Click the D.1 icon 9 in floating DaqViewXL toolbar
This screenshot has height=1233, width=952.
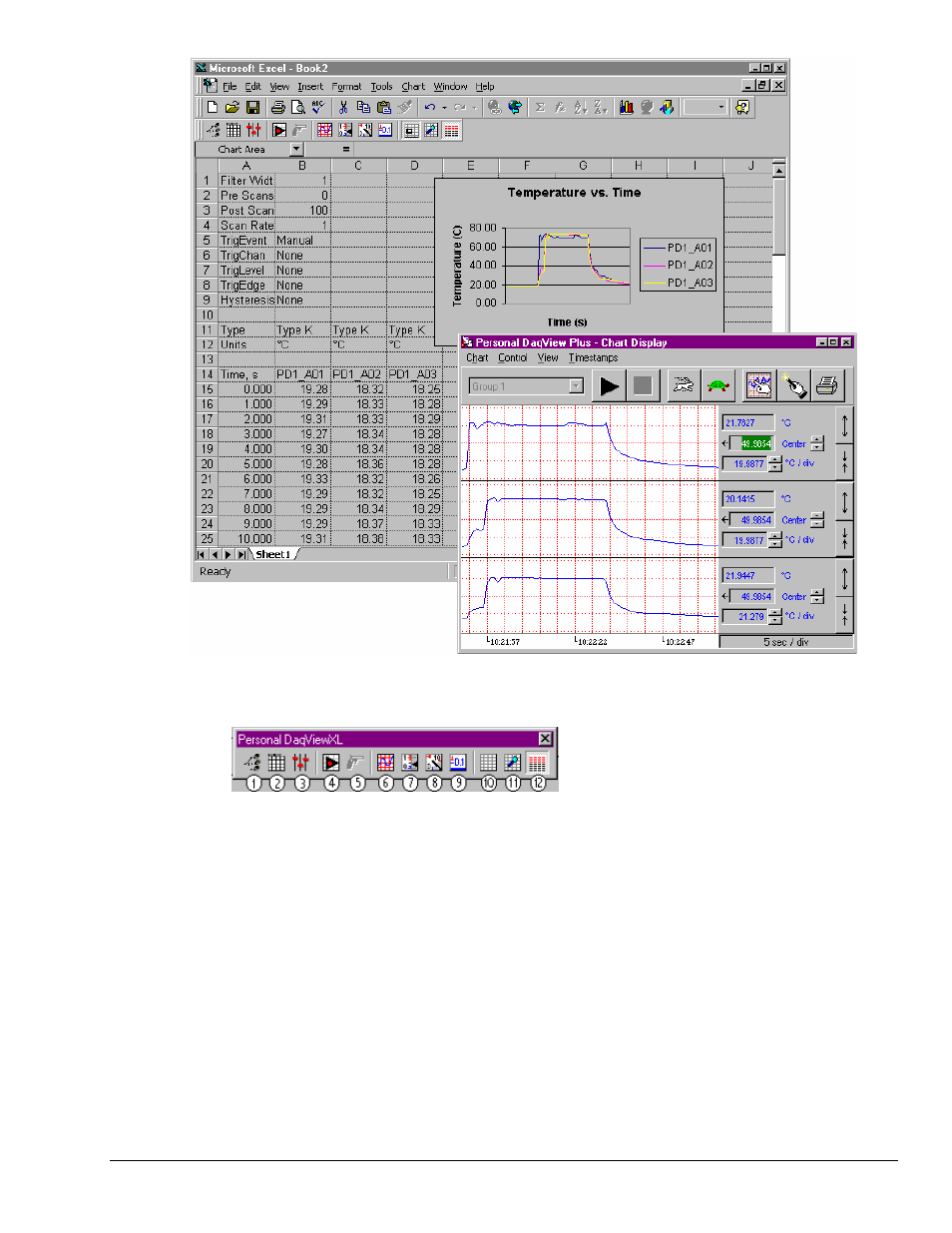pyautogui.click(x=458, y=763)
